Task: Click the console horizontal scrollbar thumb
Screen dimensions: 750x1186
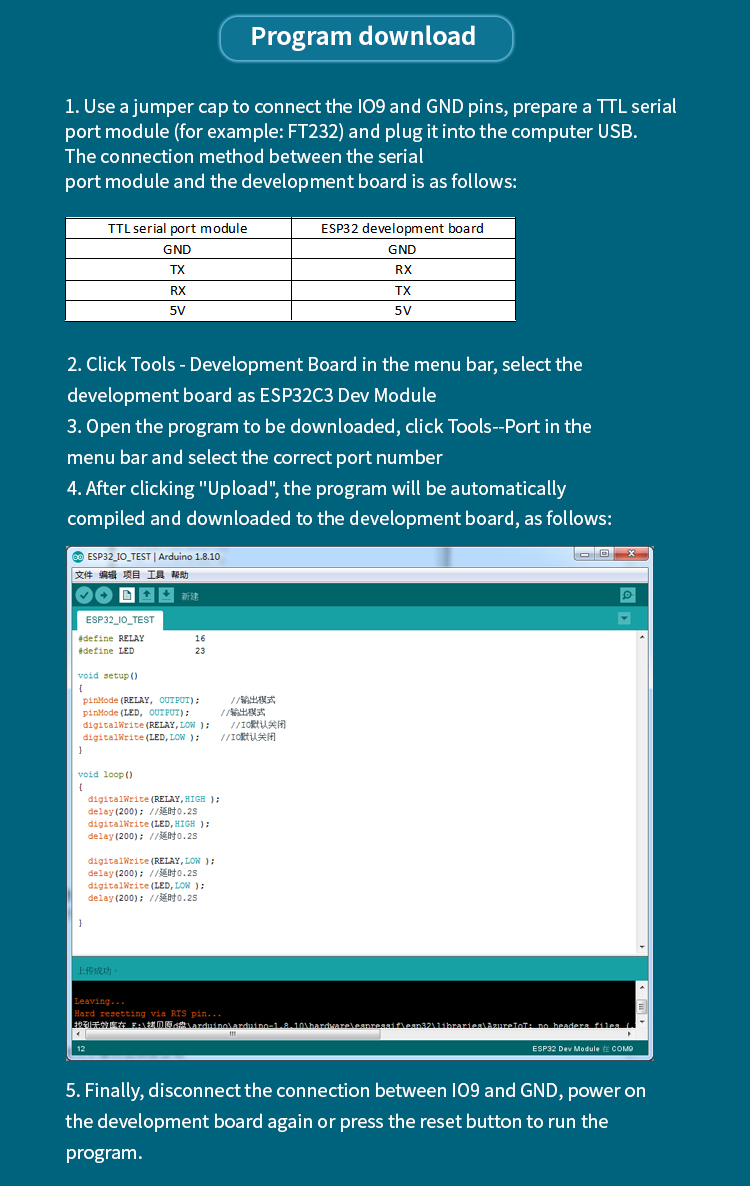Action: 232,1033
